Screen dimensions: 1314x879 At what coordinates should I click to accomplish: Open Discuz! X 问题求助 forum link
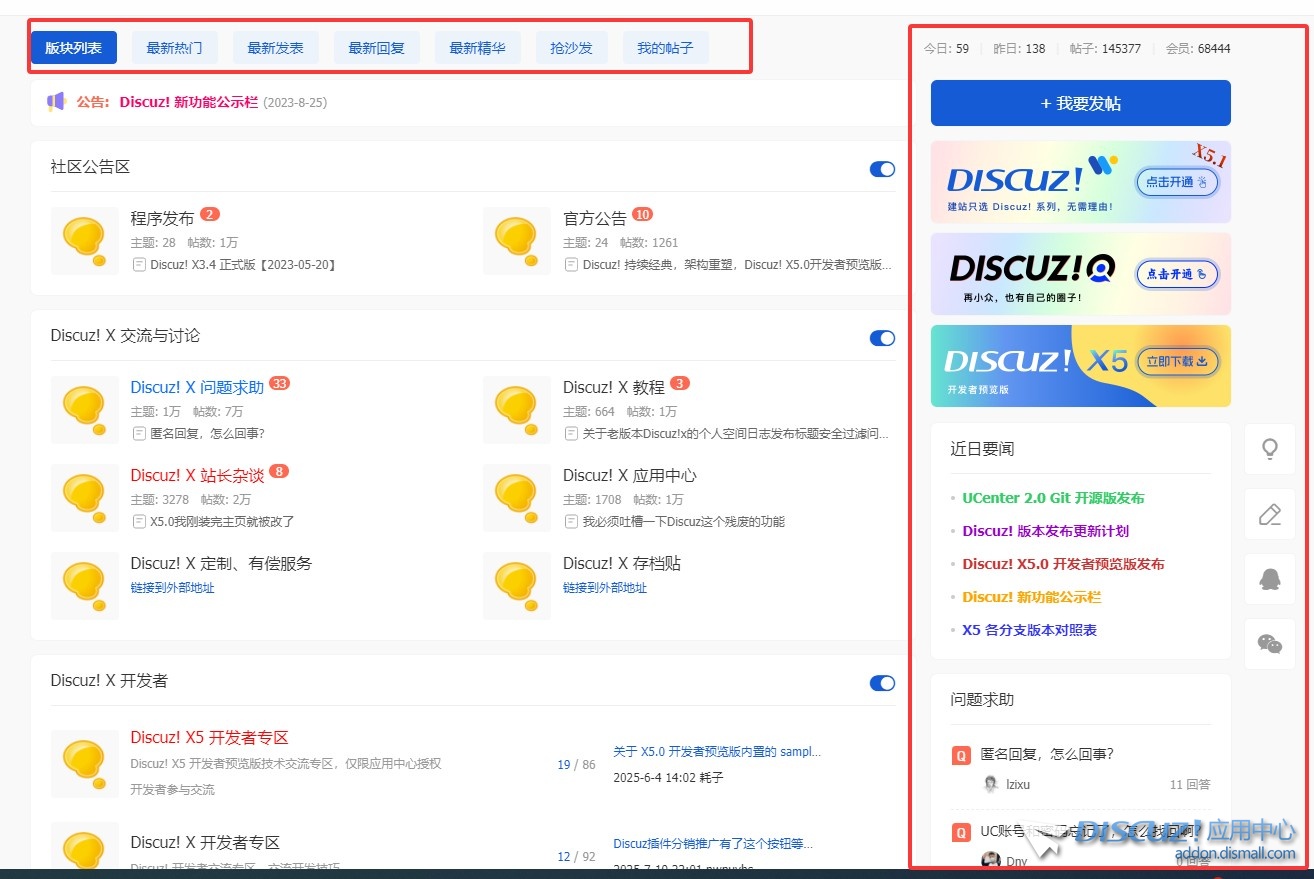pos(197,387)
